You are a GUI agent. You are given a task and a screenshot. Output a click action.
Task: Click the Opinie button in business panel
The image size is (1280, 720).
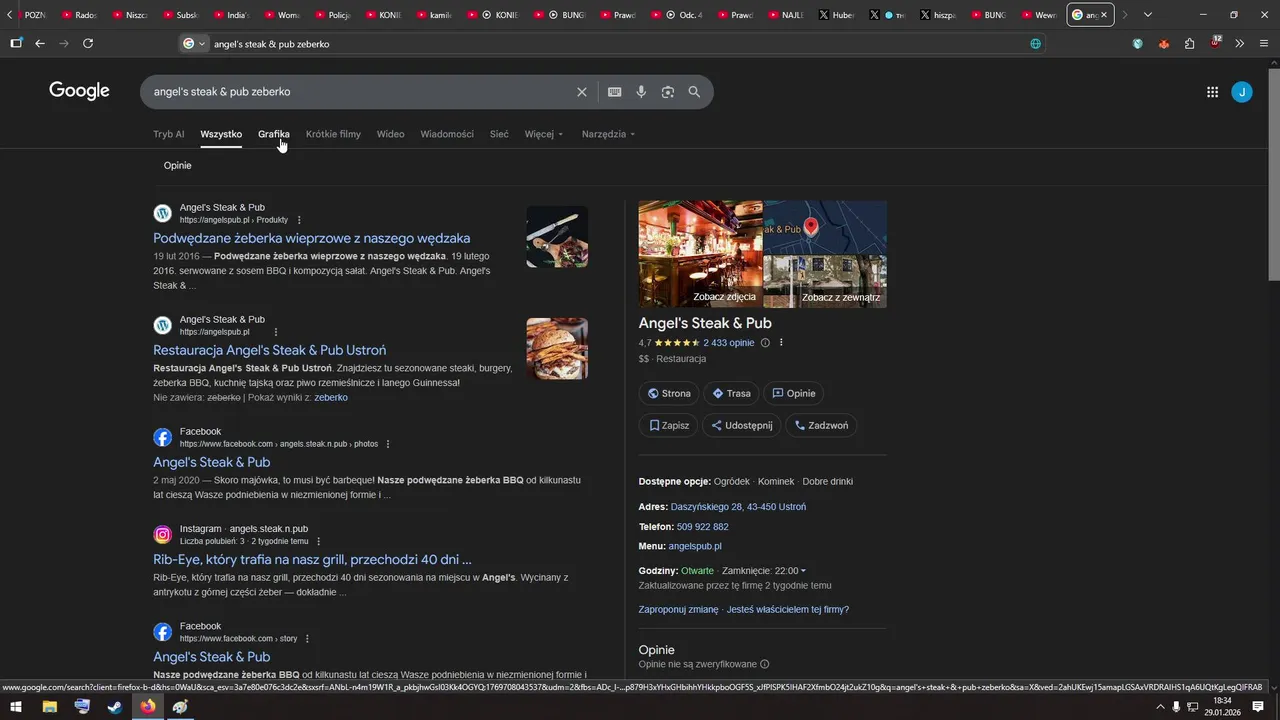pos(794,394)
